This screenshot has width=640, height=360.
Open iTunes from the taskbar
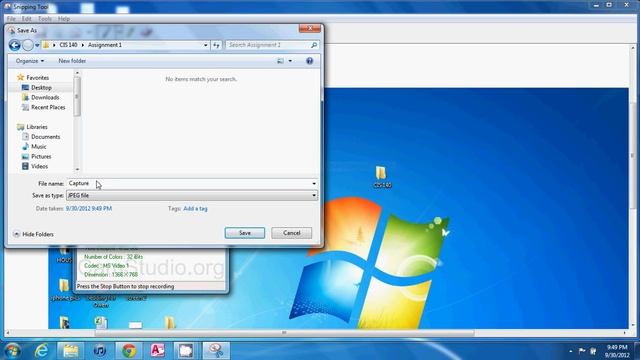click(x=100, y=351)
